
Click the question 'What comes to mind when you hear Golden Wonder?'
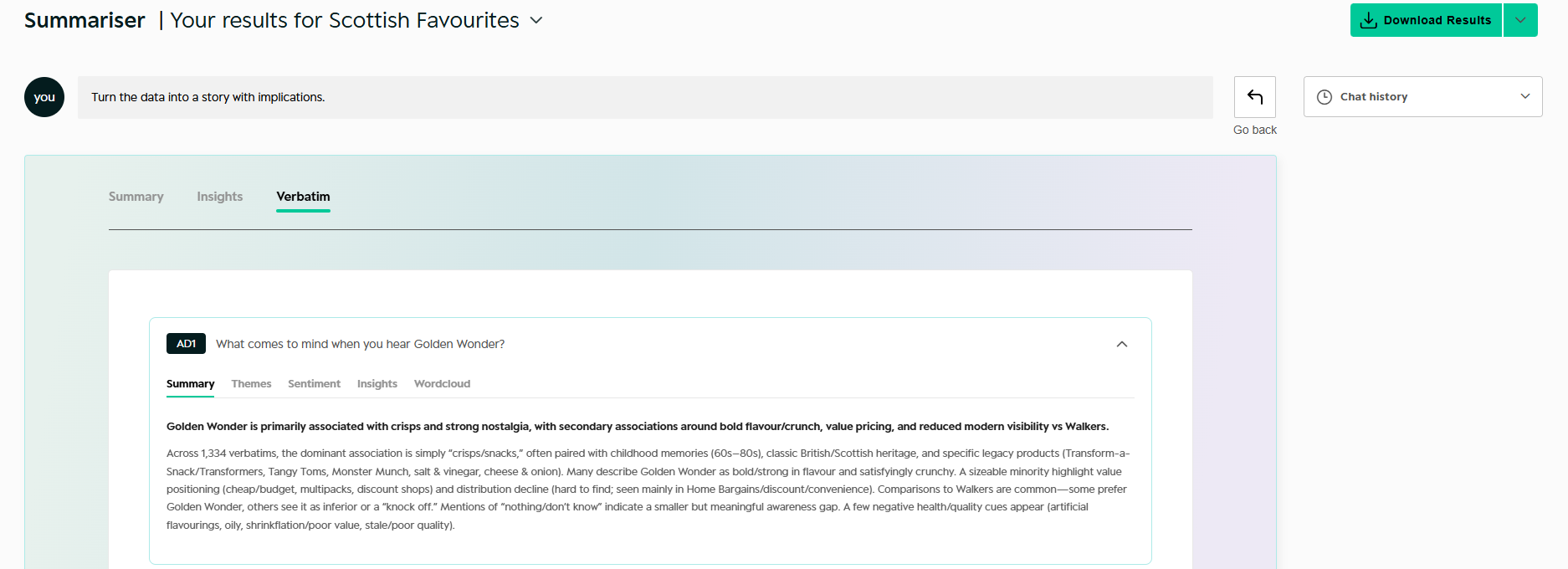click(361, 344)
